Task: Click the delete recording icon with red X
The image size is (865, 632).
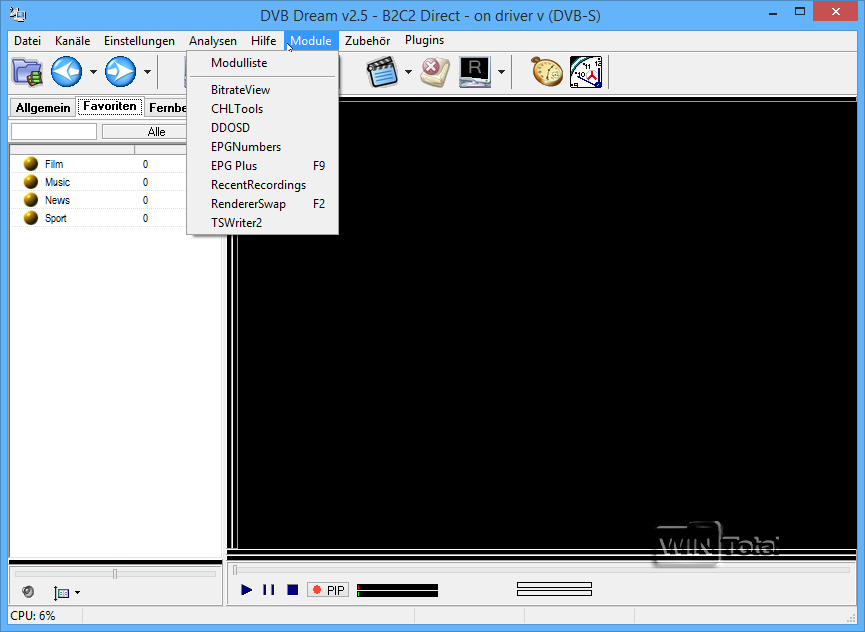Action: (x=435, y=72)
